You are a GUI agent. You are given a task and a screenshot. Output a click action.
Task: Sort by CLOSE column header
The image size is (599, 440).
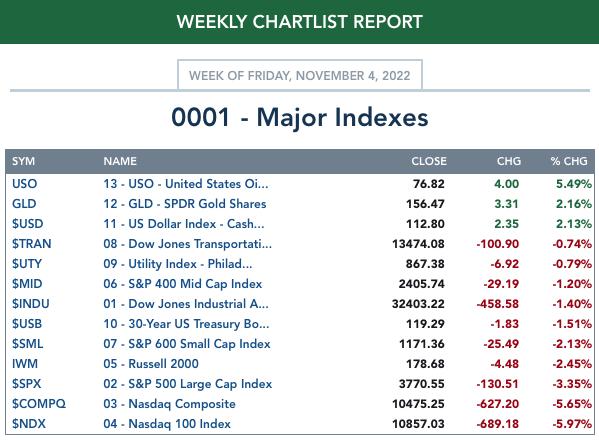pyautogui.click(x=429, y=161)
